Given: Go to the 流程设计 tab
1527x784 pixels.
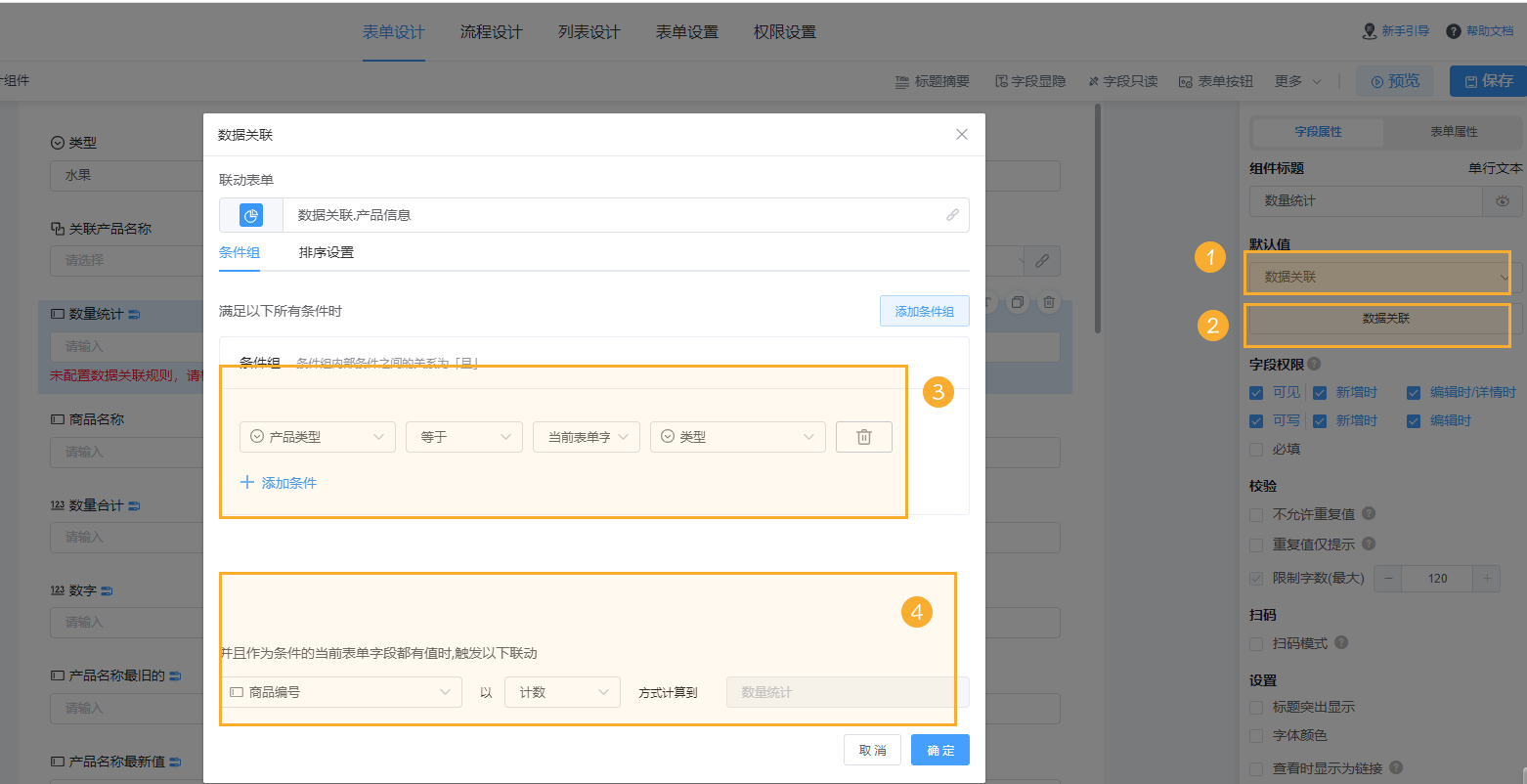Looking at the screenshot, I should pyautogui.click(x=492, y=32).
